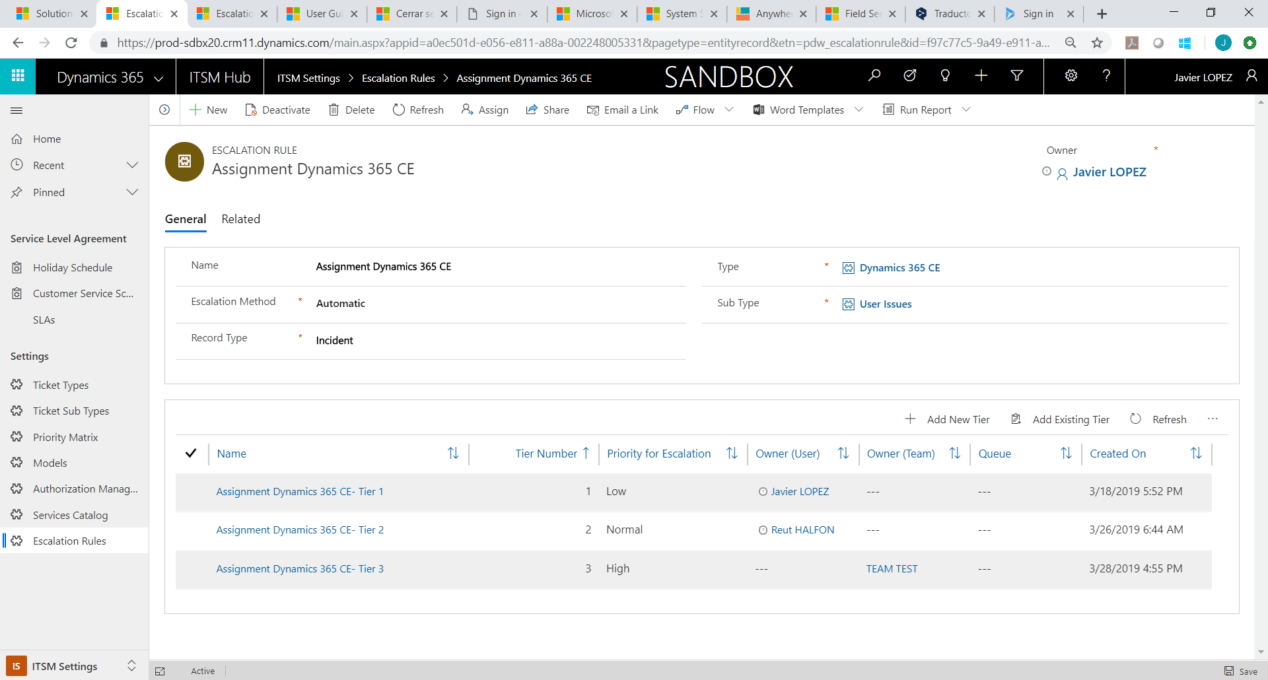Click Deactivate in the command bar
This screenshot has width=1268, height=680.
(x=278, y=110)
